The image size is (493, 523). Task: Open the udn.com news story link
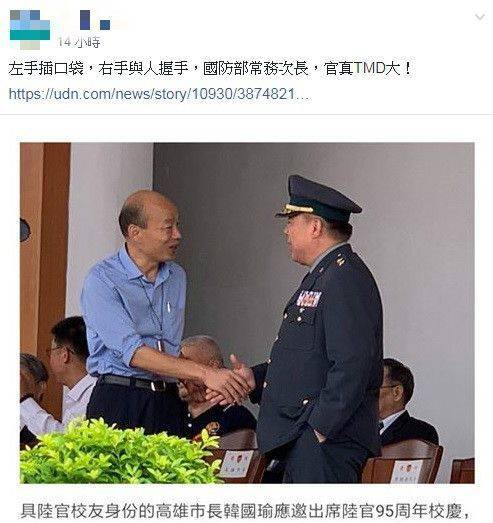159,94
